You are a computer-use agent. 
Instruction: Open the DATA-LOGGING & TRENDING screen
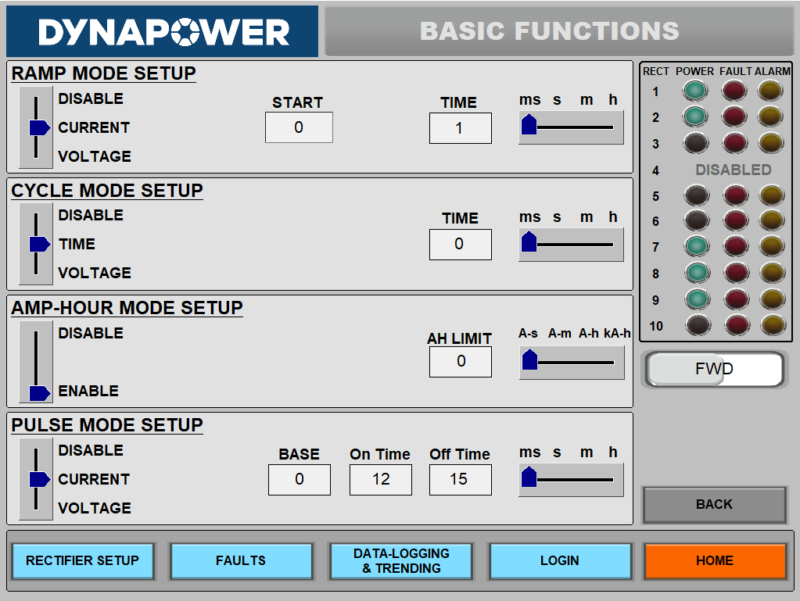(x=400, y=561)
